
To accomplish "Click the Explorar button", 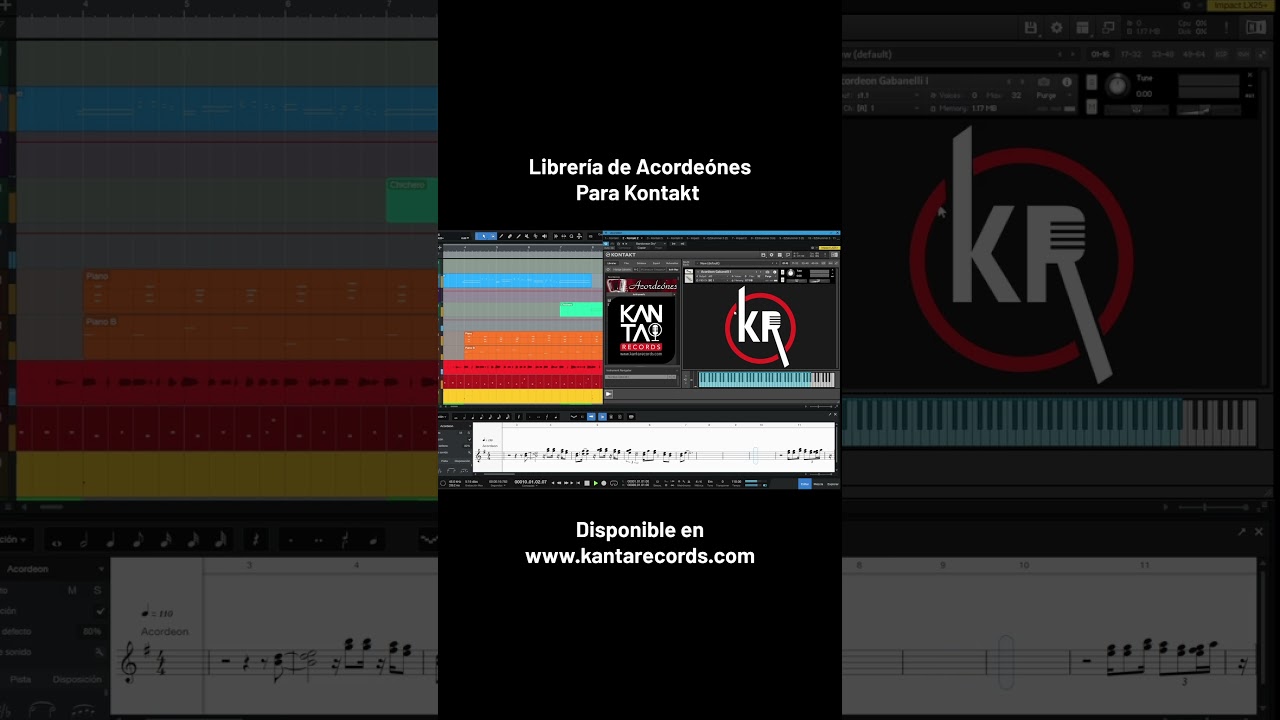I will tap(833, 484).
